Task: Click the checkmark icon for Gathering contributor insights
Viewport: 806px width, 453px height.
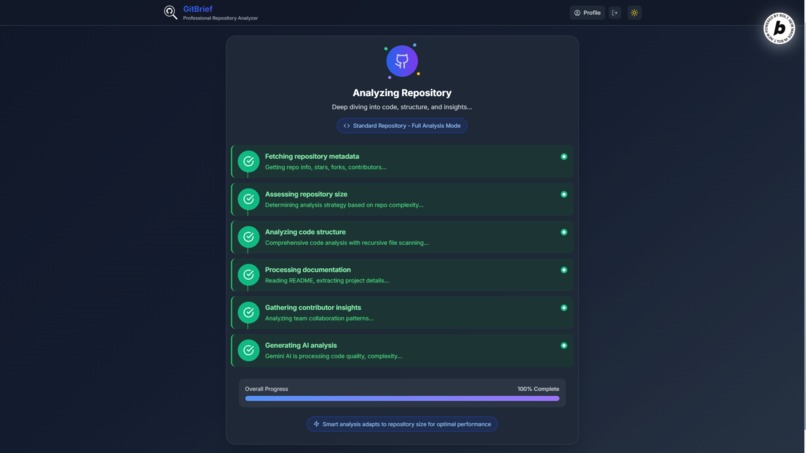Action: click(248, 313)
